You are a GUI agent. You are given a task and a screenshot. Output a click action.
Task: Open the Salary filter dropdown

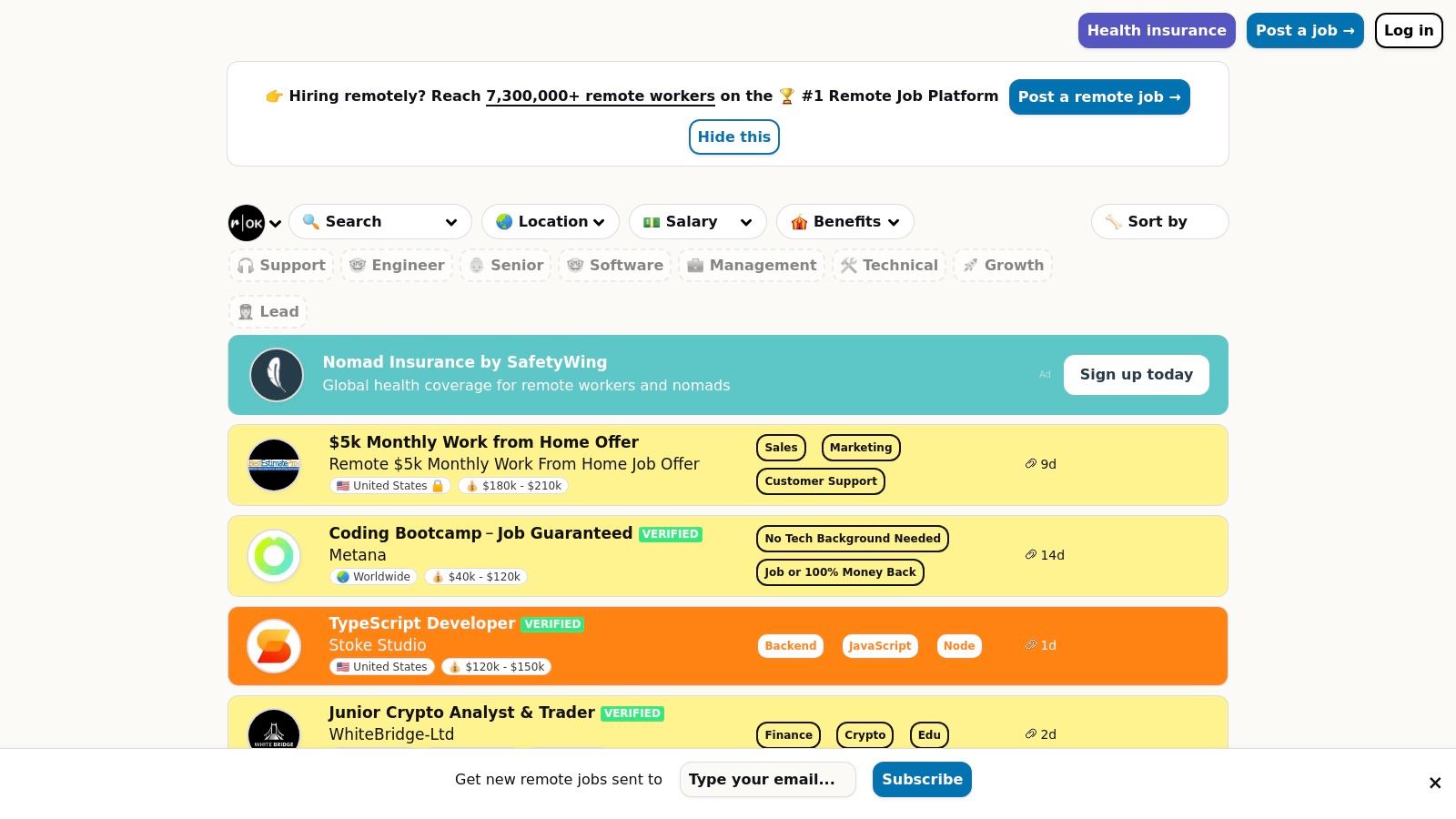[698, 222]
